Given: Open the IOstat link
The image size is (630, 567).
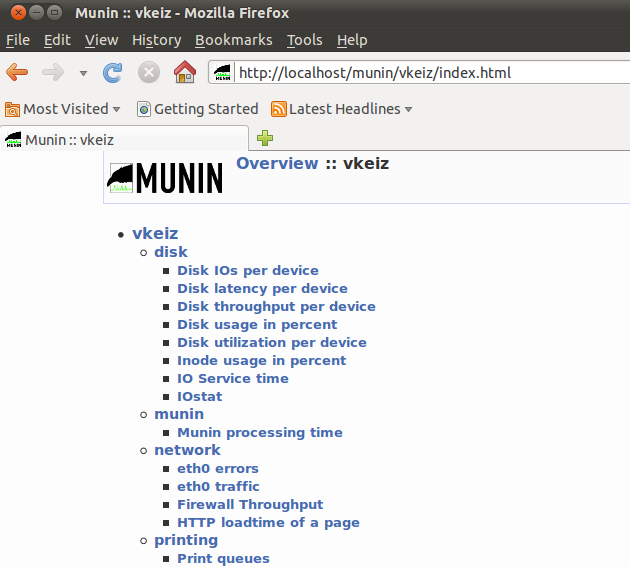Looking at the screenshot, I should click(200, 397).
